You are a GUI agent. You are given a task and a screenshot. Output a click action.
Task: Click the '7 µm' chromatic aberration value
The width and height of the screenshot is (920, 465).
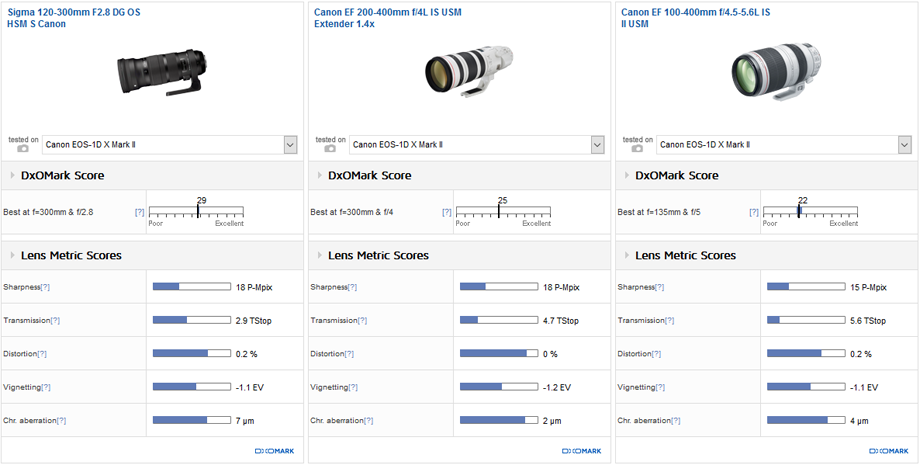point(245,421)
